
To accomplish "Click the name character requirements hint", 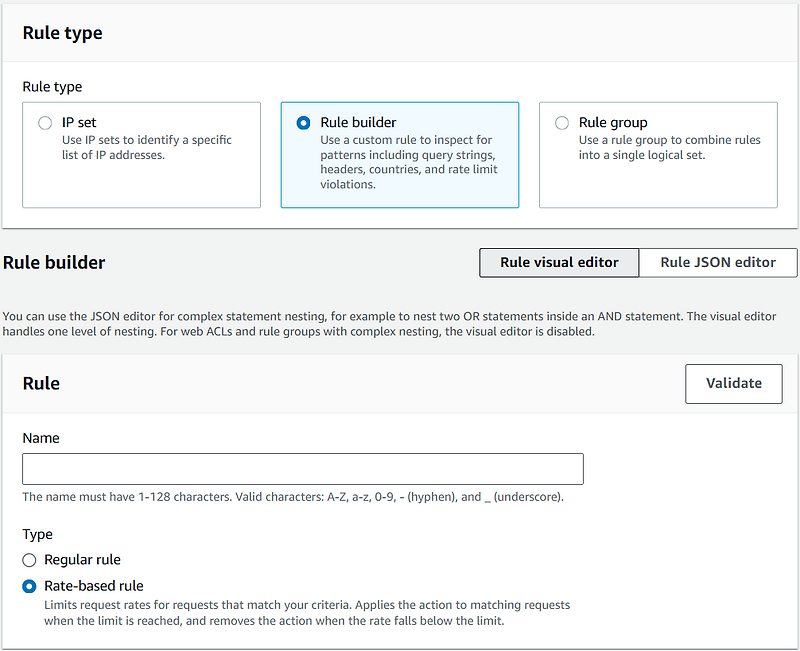I will point(293,497).
